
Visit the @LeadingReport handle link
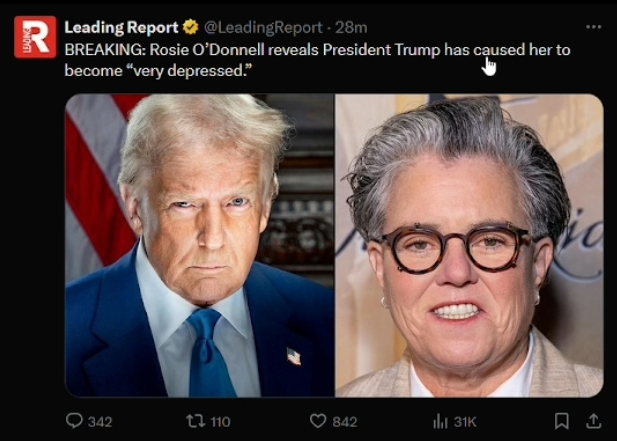pyautogui.click(x=263, y=28)
